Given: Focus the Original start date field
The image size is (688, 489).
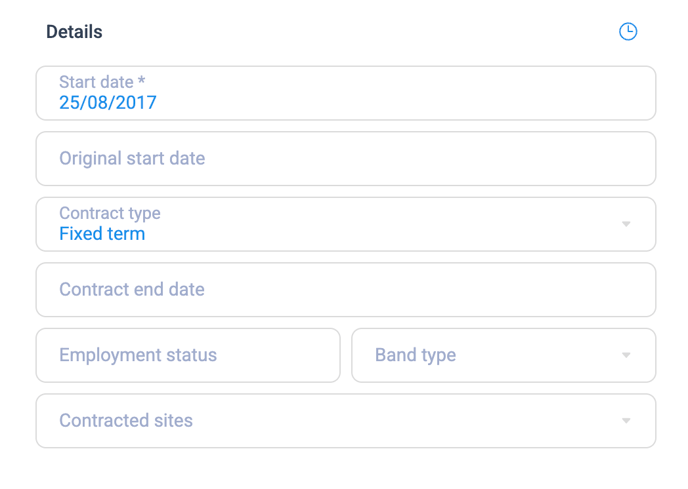Looking at the screenshot, I should tap(346, 158).
